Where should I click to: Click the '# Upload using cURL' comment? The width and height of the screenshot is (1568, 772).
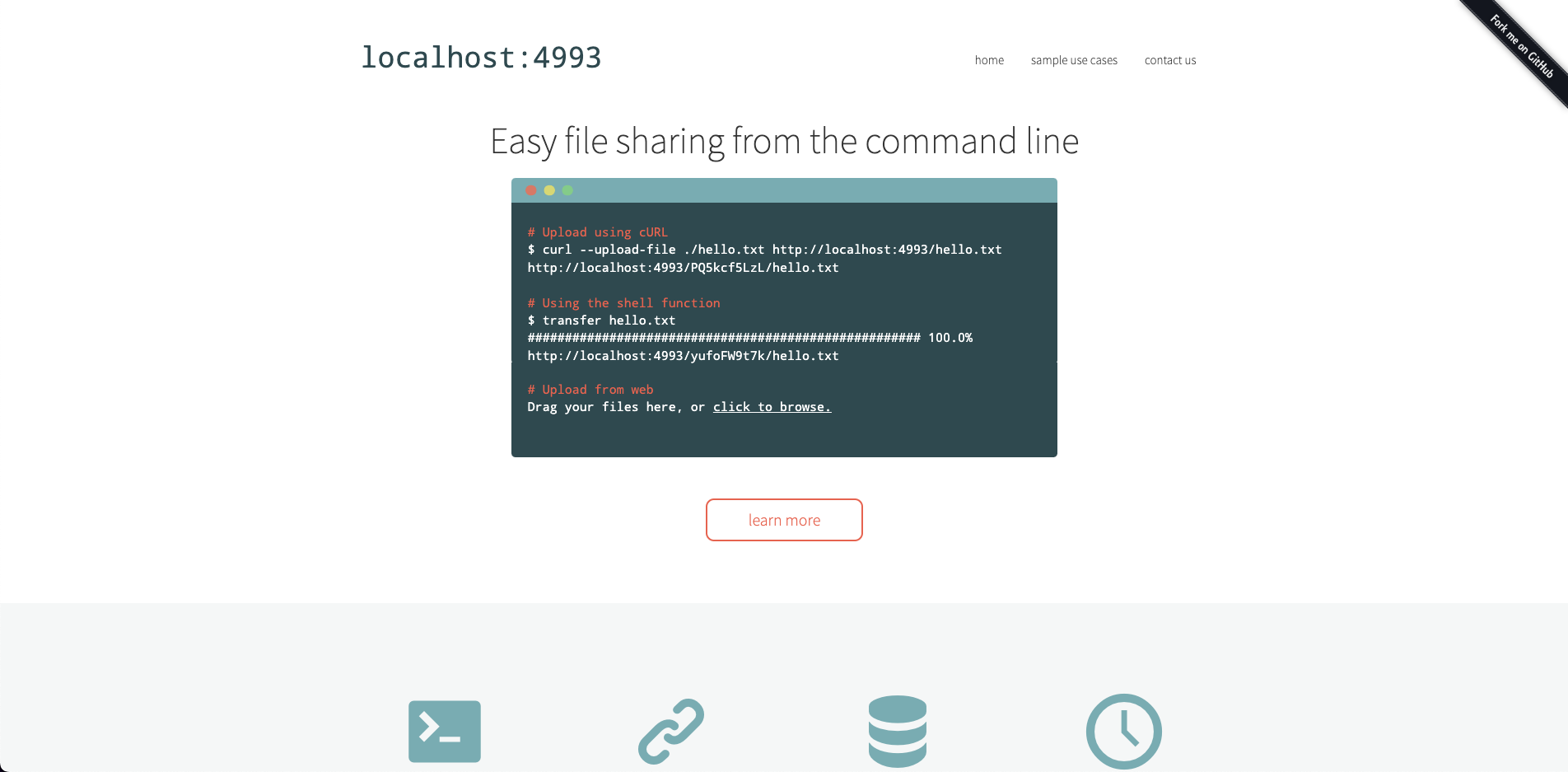pyautogui.click(x=598, y=232)
